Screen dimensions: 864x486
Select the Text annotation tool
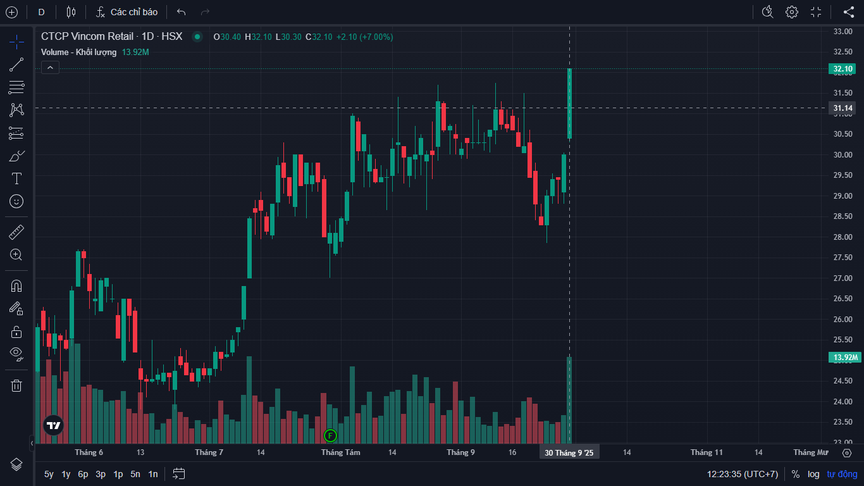[17, 179]
